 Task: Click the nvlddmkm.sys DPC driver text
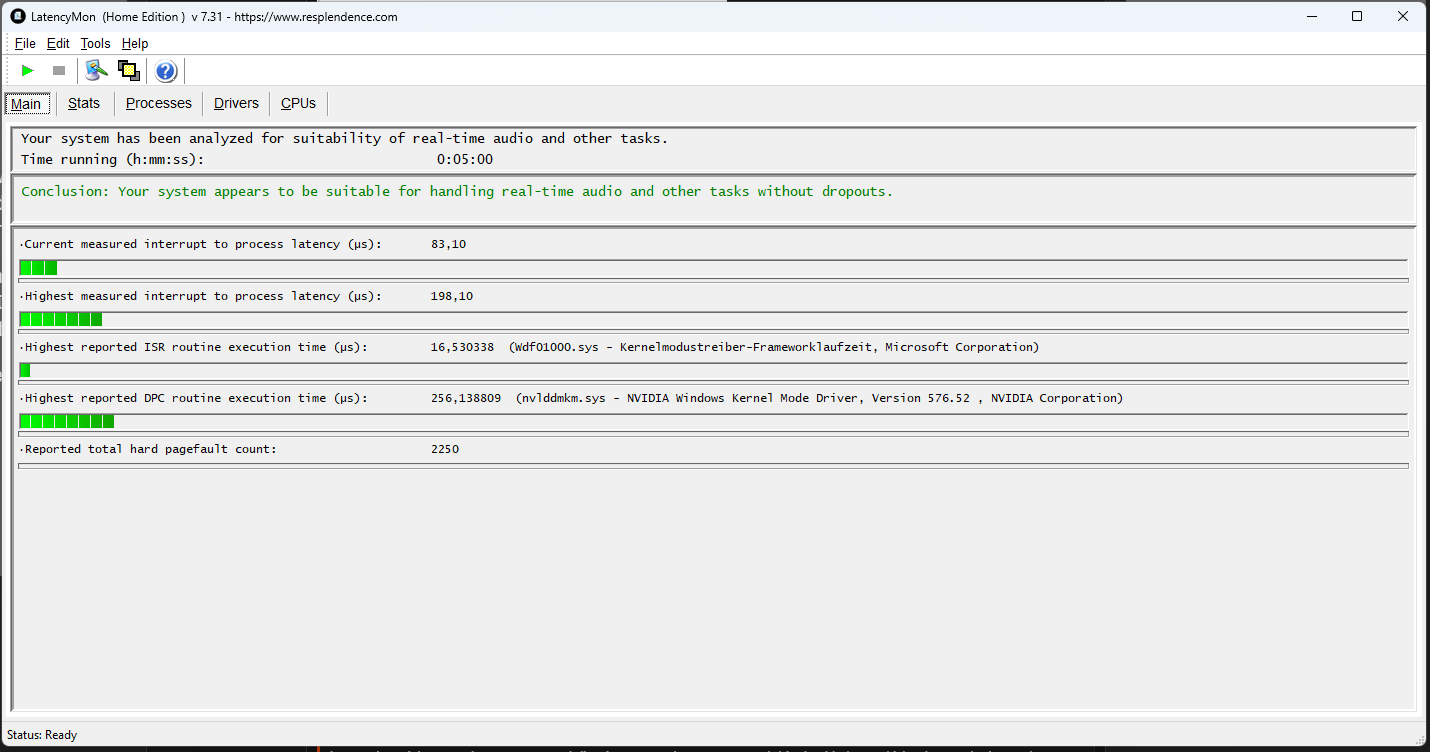click(820, 398)
